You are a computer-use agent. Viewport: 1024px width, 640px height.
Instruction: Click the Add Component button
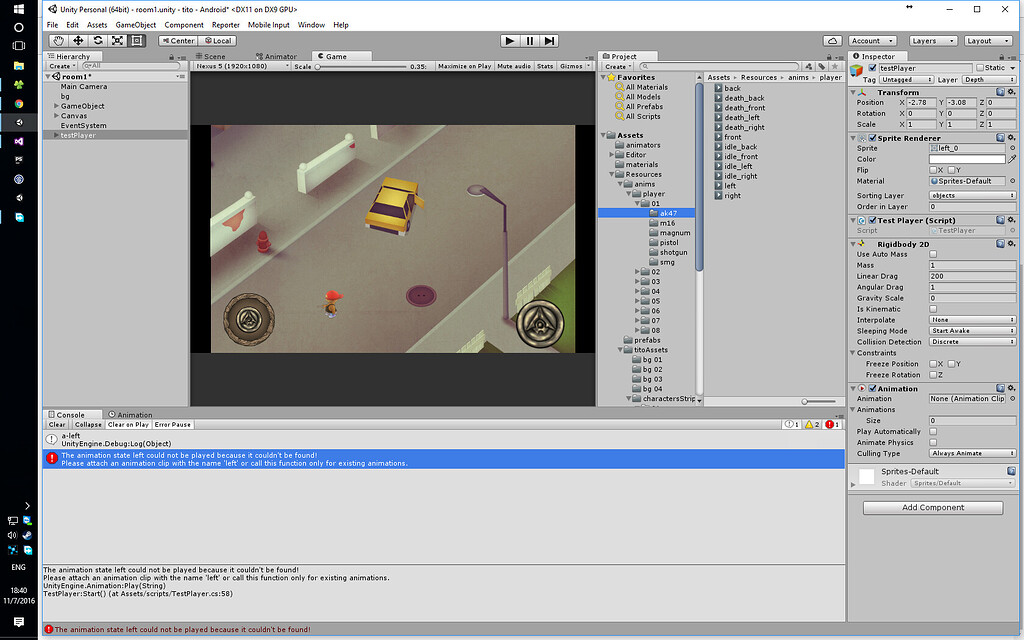[932, 507]
